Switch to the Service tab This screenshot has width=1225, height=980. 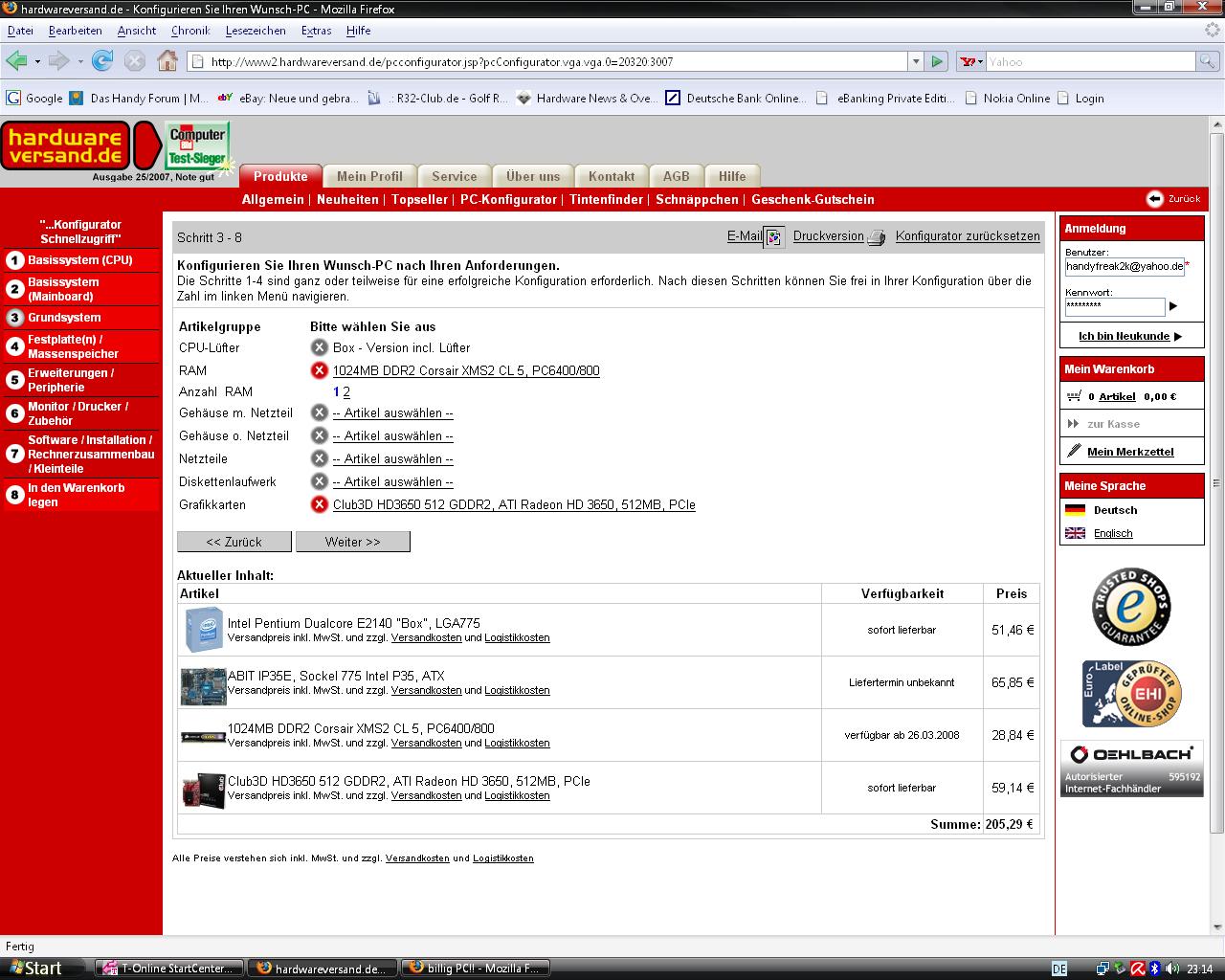(x=454, y=176)
